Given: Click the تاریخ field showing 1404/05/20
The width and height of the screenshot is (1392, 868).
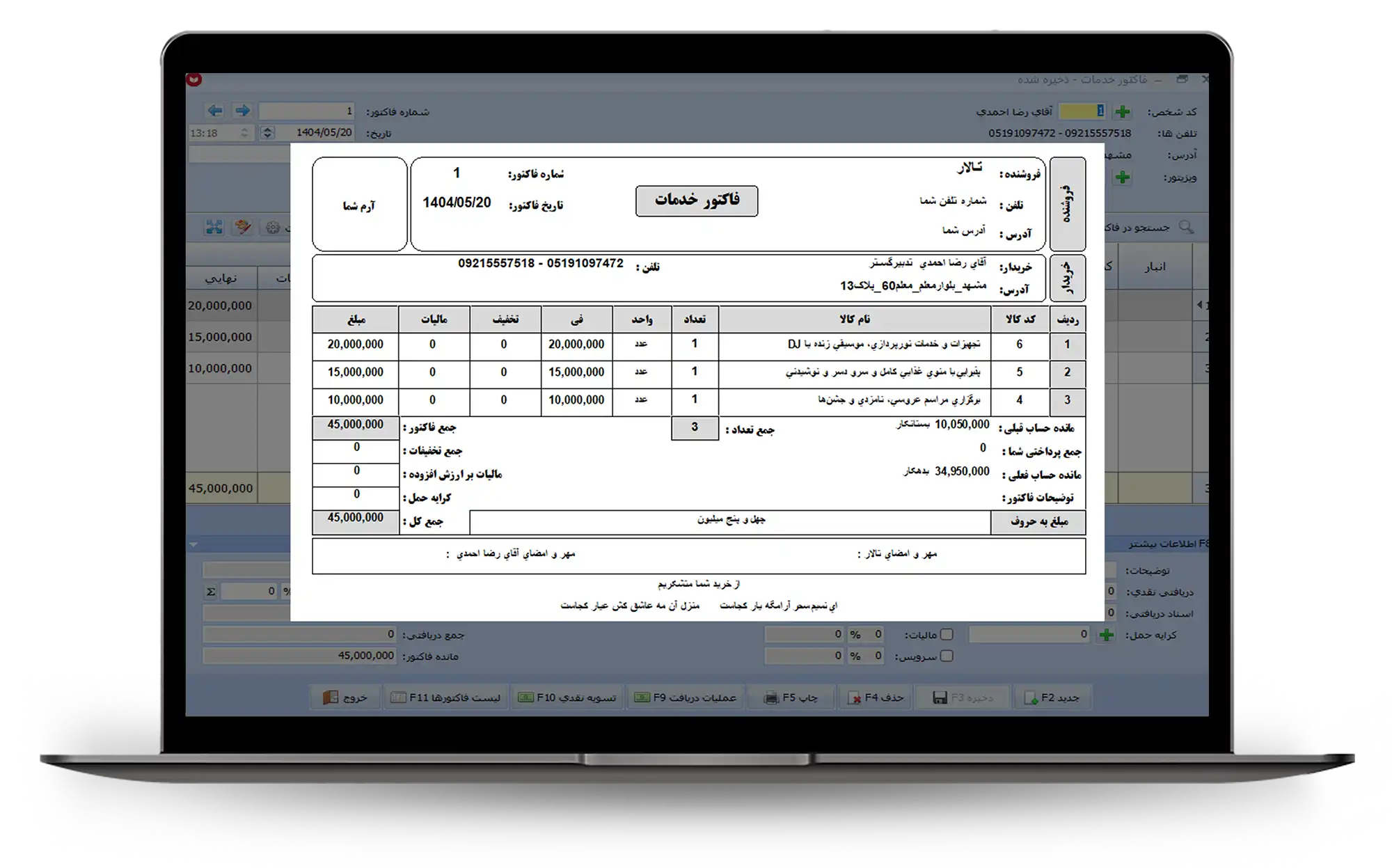Looking at the screenshot, I should coord(315,132).
